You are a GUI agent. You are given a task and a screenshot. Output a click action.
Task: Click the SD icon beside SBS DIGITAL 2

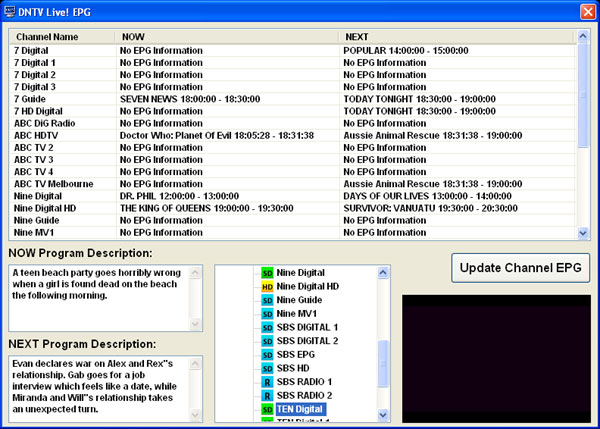tap(267, 341)
